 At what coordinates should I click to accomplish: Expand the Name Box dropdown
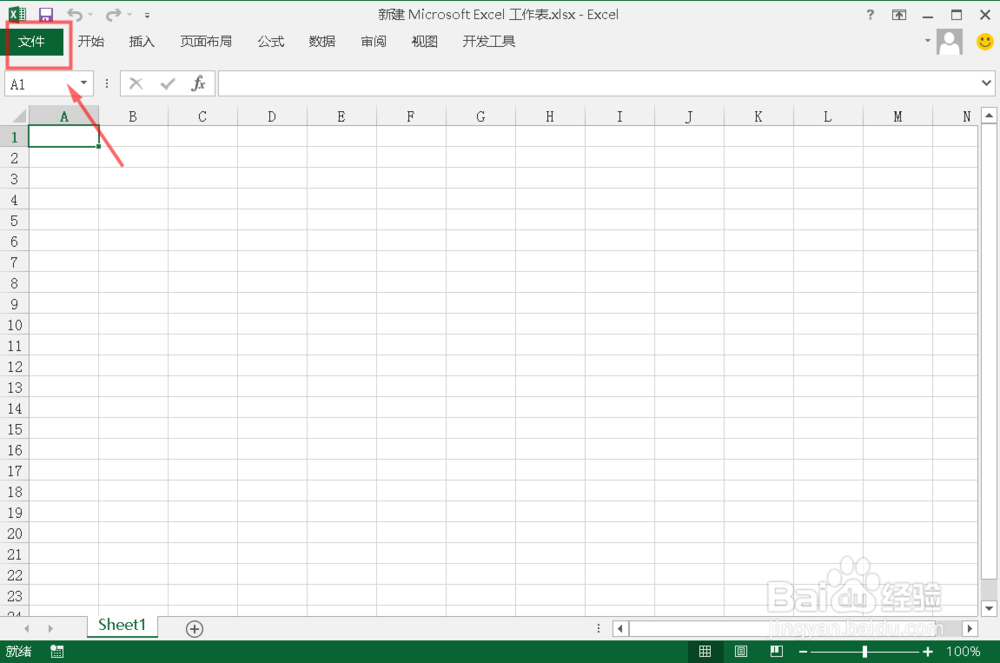coord(84,84)
